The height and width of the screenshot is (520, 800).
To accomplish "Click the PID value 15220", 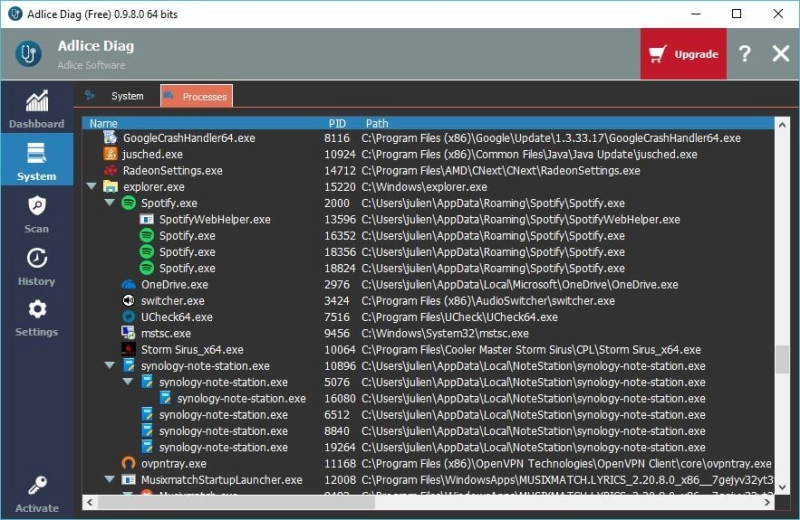I will [340, 187].
